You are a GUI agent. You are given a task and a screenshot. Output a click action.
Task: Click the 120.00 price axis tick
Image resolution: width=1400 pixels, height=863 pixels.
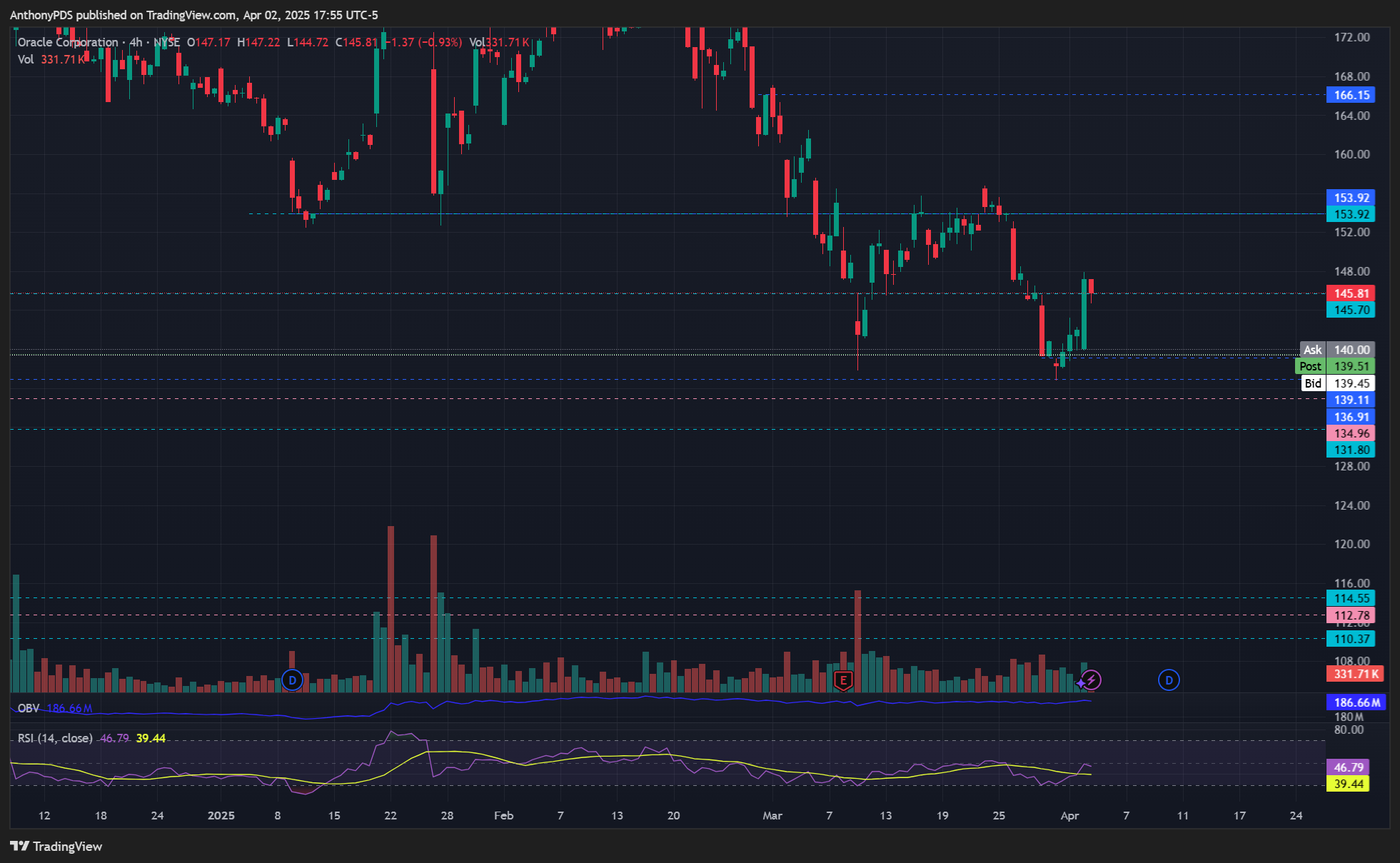click(x=1352, y=544)
